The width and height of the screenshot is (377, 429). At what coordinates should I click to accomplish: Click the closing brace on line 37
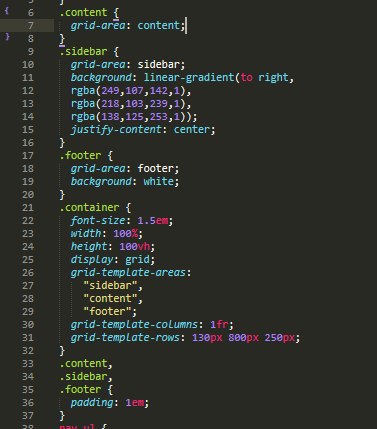point(62,416)
